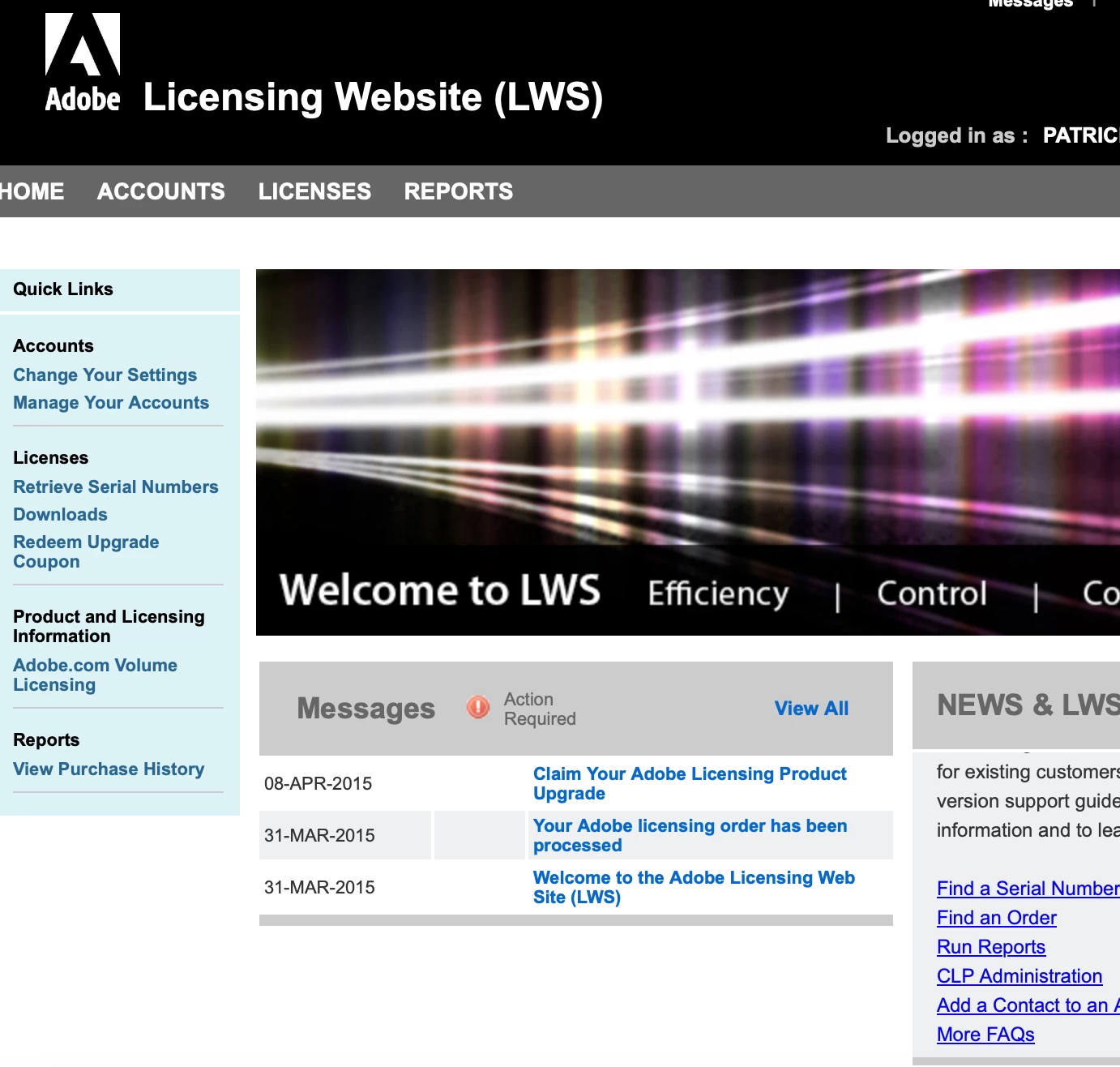Open Manage Your Accounts link
The width and height of the screenshot is (1120, 1067).
pos(111,403)
